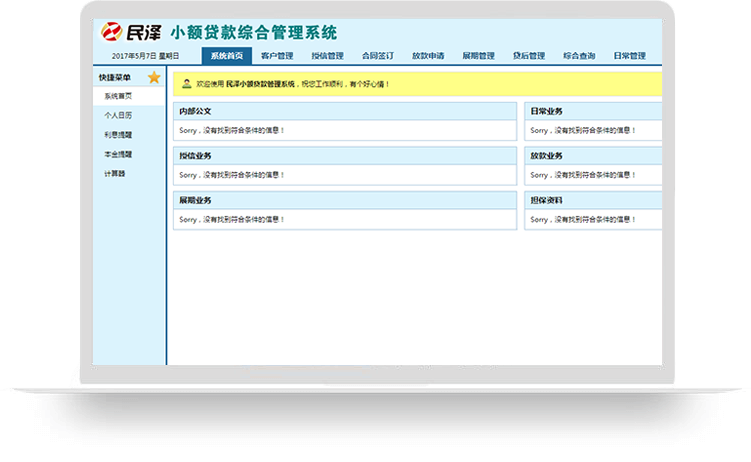The width and height of the screenshot is (751, 462).
Task: Select the 日常管理 tab
Action: click(630, 56)
